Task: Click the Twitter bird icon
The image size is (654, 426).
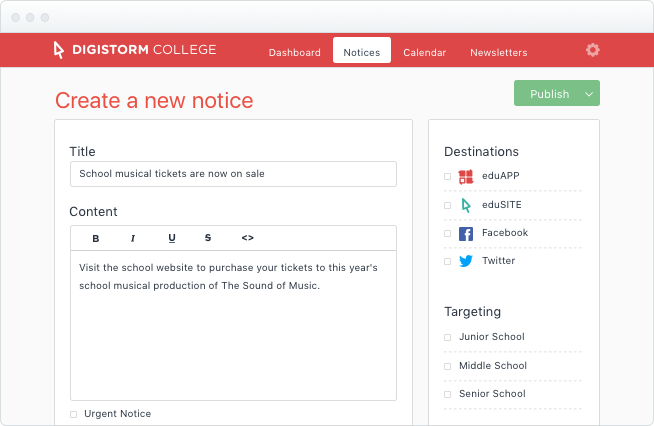Action: point(466,261)
